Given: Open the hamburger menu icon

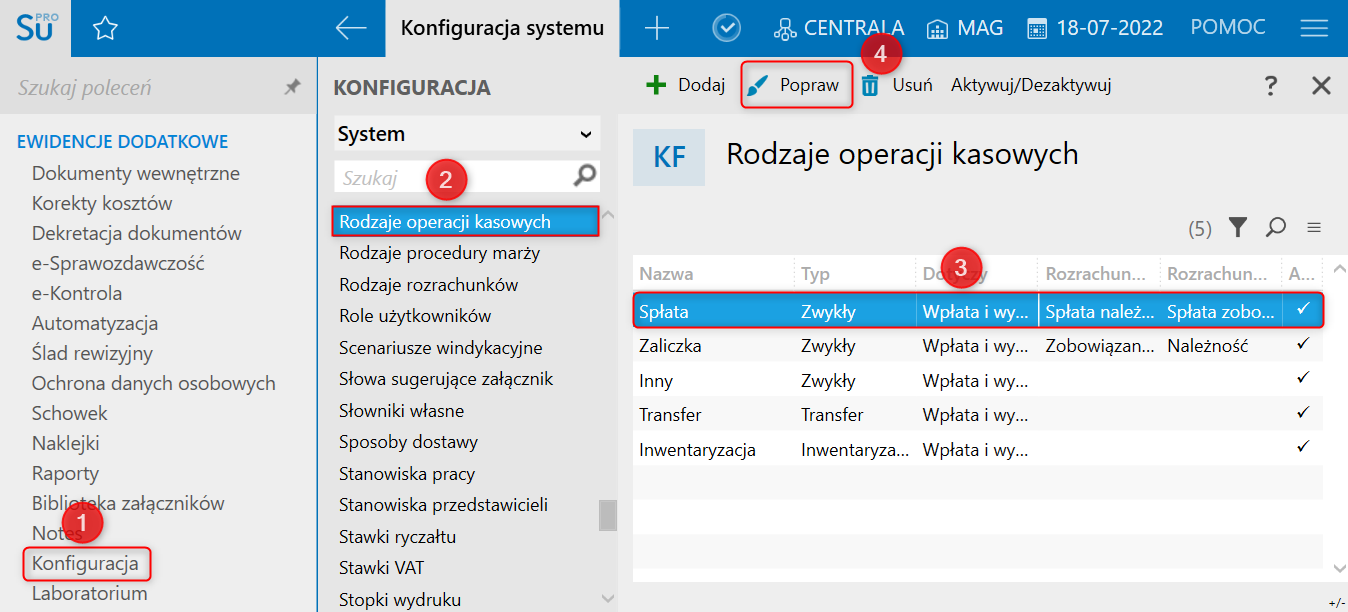Looking at the screenshot, I should tap(1313, 29).
